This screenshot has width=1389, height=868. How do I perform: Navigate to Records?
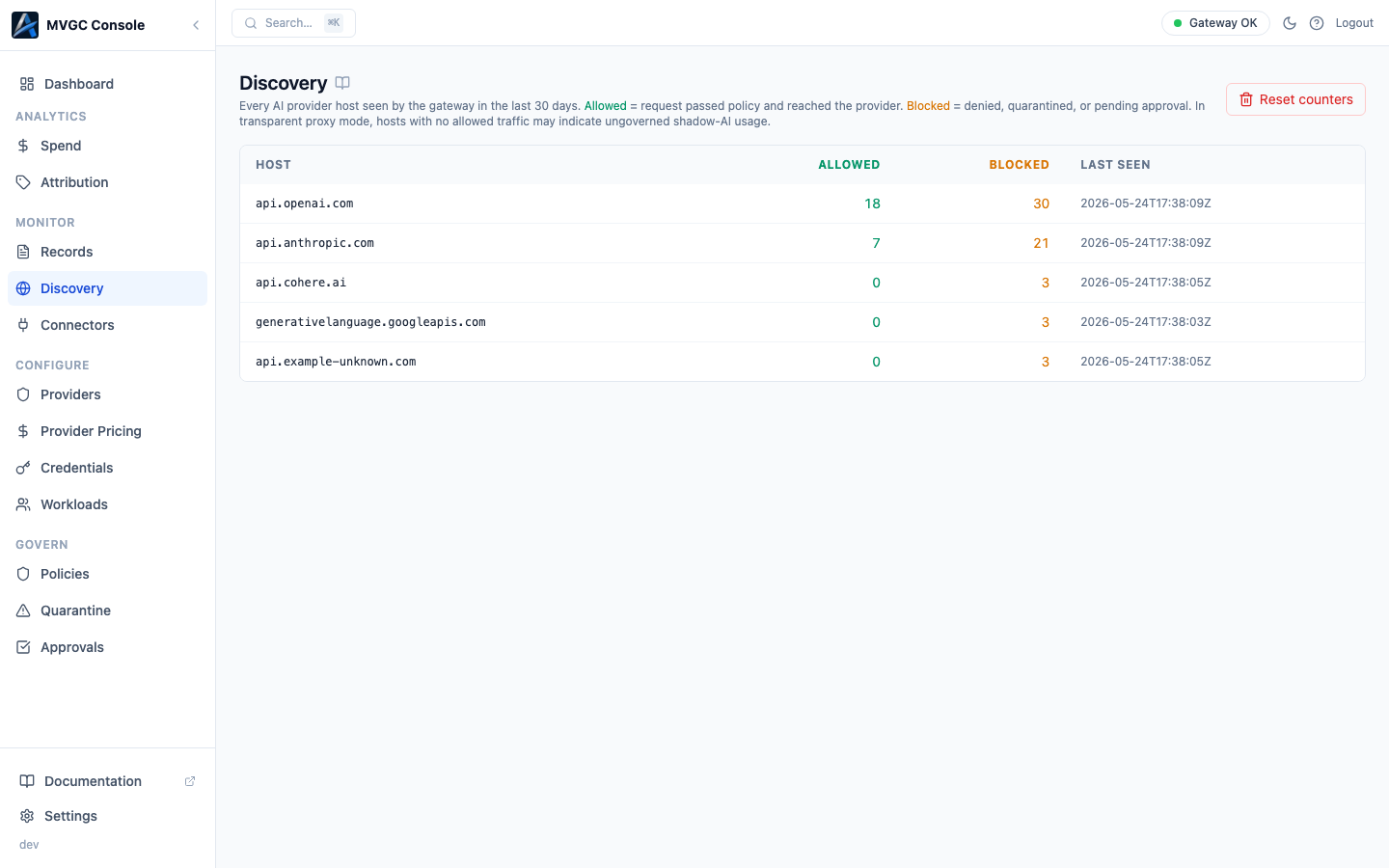[108, 252]
